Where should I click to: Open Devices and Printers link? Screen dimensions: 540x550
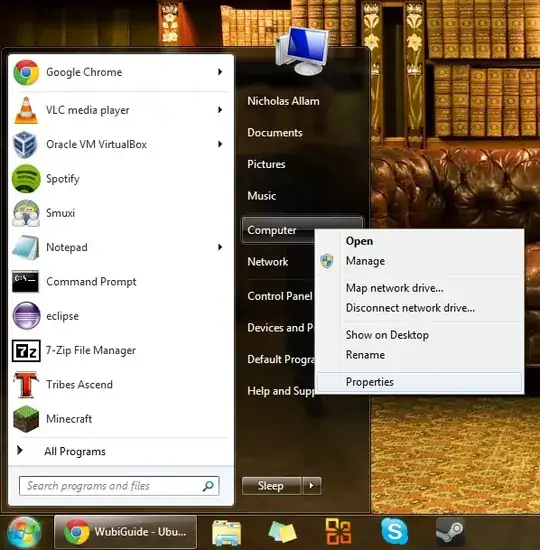tap(280, 328)
